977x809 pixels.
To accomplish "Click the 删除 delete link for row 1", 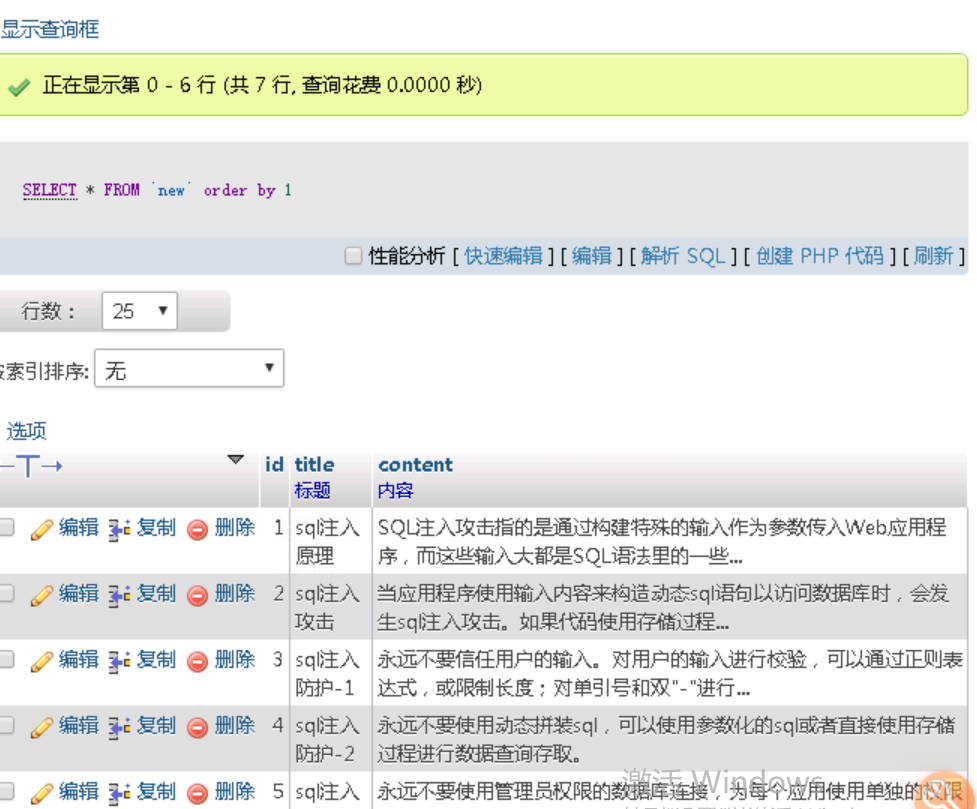I will (235, 528).
